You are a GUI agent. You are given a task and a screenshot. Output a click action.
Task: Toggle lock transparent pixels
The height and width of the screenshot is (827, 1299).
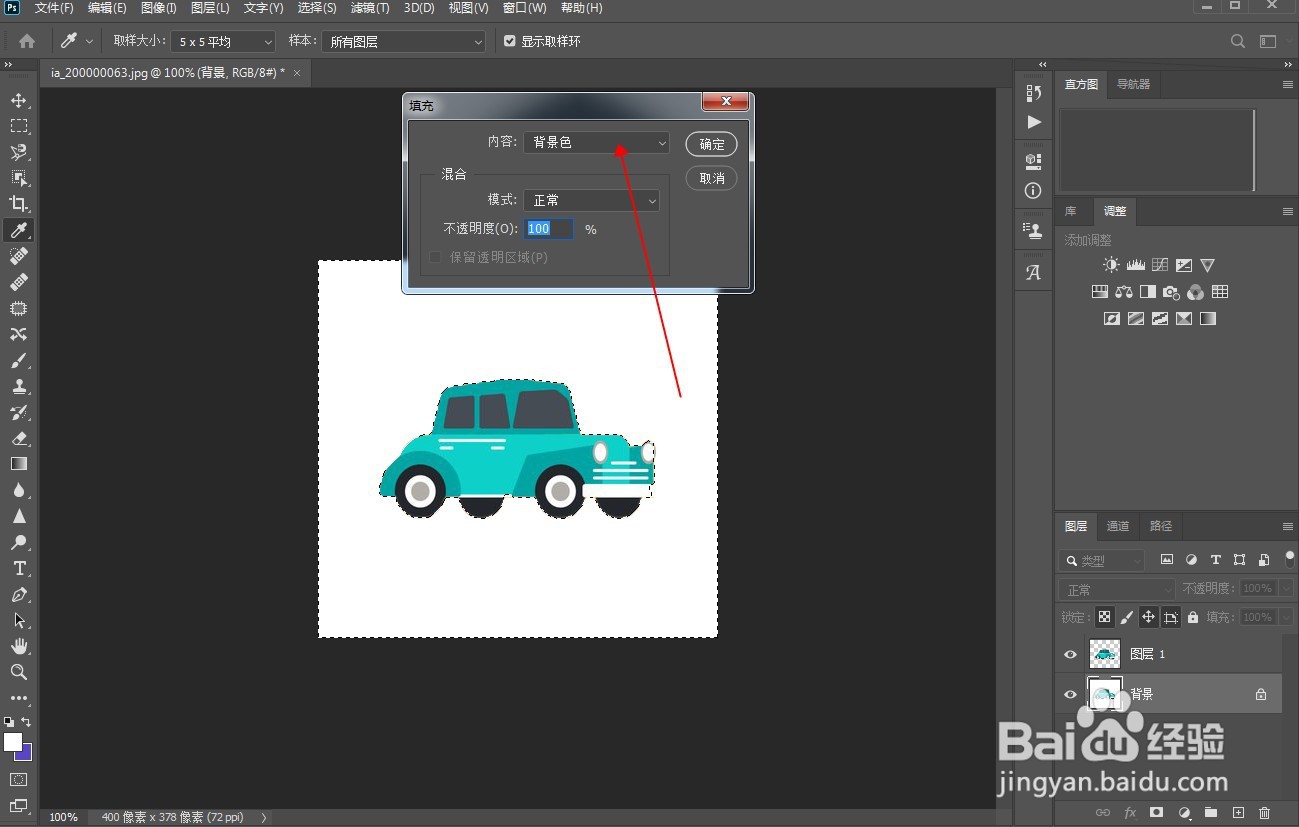tap(1104, 617)
